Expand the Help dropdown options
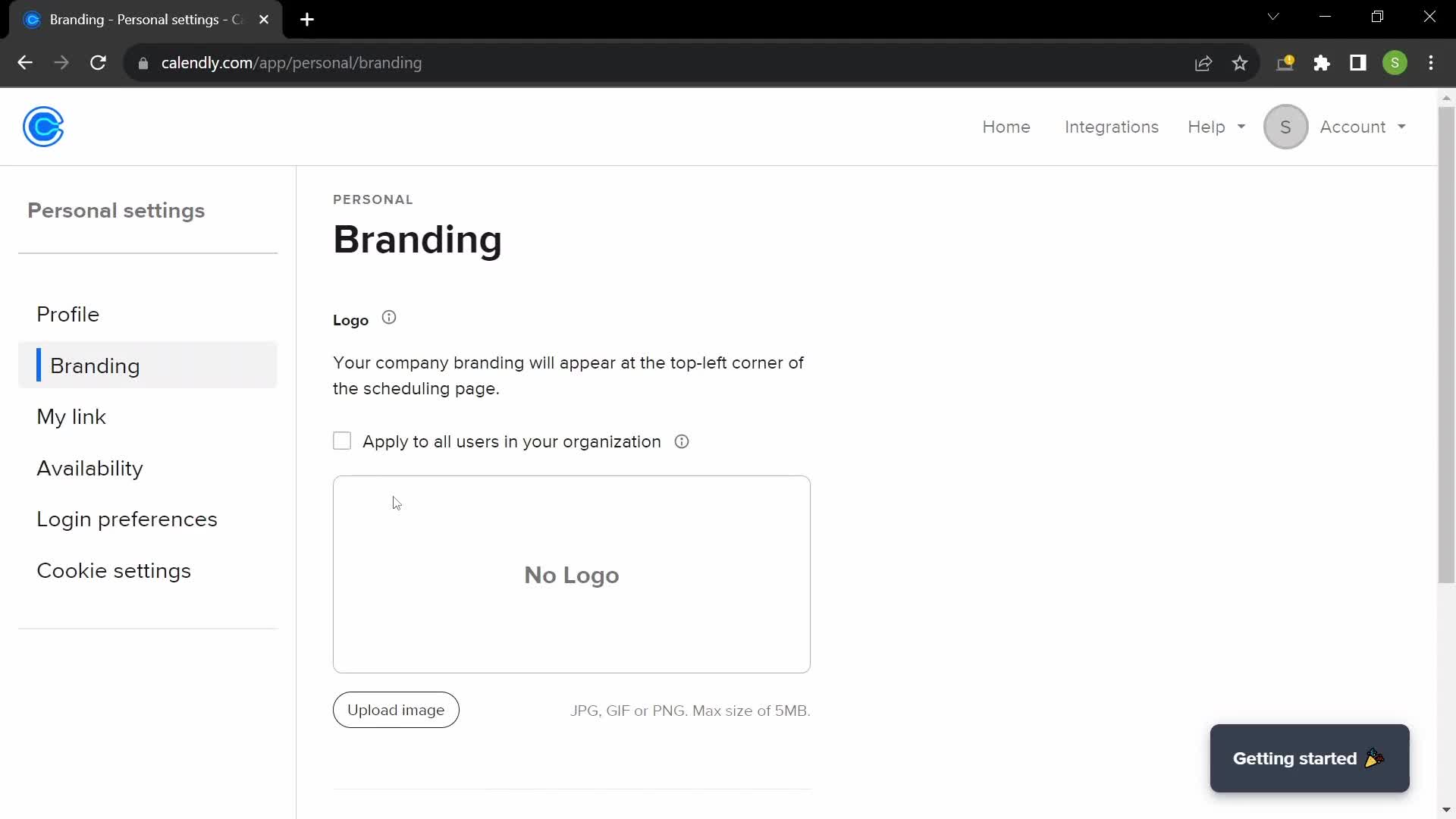Screen dimensions: 1456x819 pyautogui.click(x=1216, y=127)
